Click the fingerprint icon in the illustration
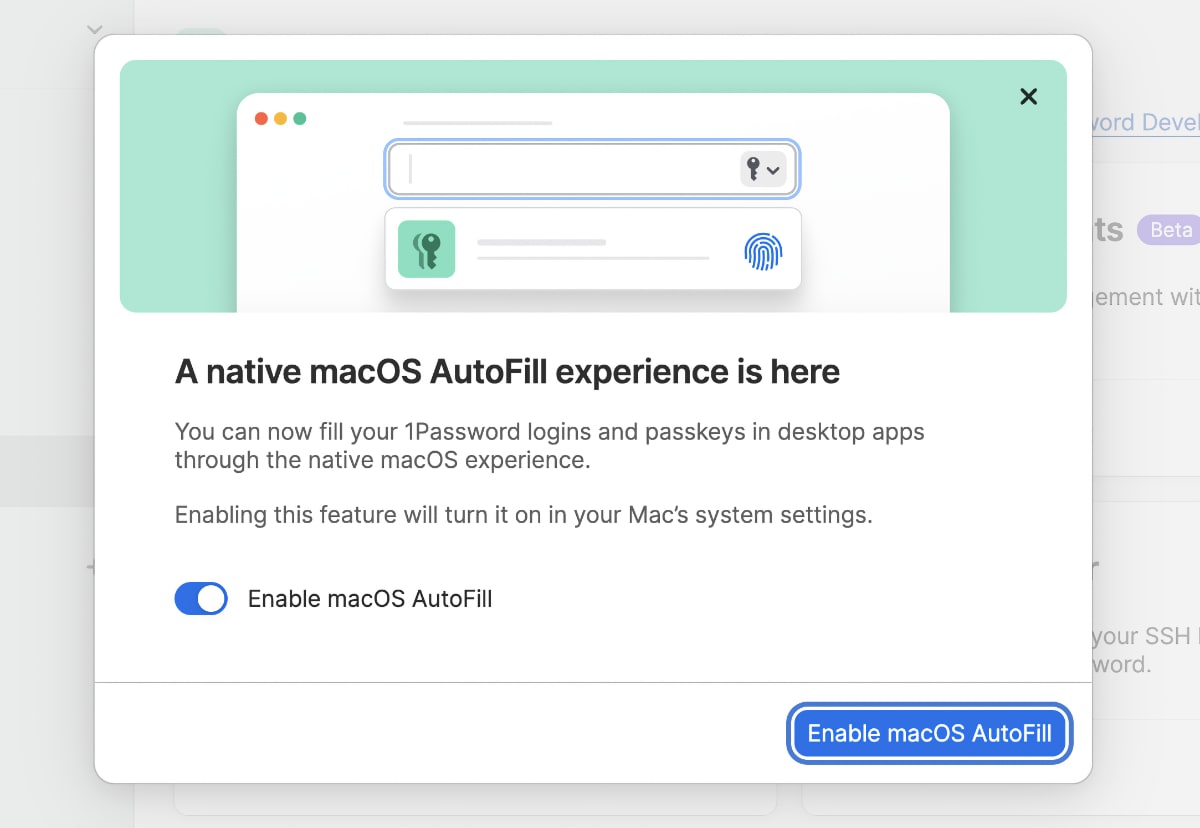1200x828 pixels. (x=763, y=251)
